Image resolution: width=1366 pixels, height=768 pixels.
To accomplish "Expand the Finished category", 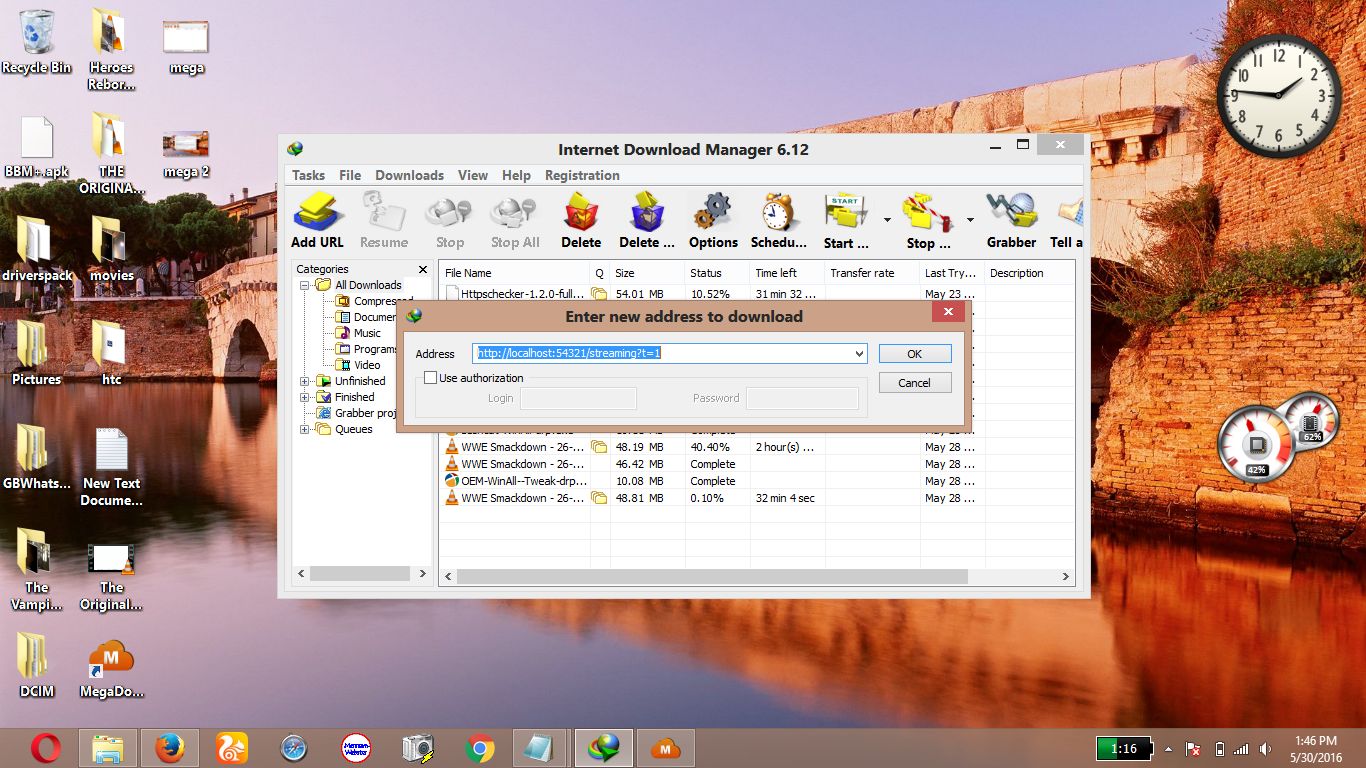I will coord(305,397).
